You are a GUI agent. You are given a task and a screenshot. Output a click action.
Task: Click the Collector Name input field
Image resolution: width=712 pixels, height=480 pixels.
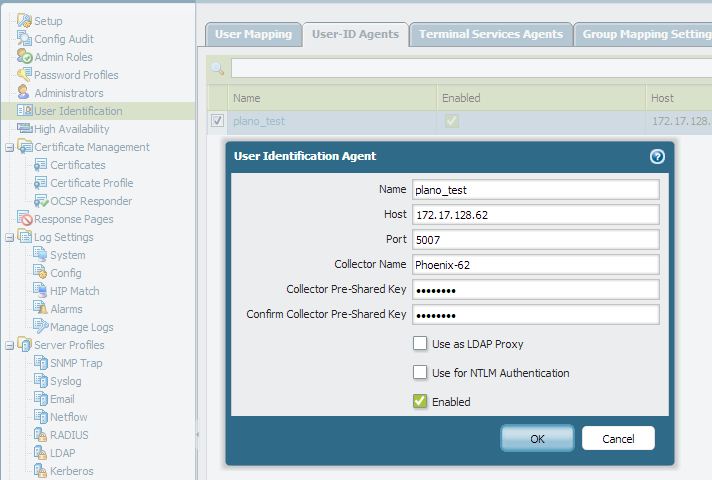click(x=535, y=264)
